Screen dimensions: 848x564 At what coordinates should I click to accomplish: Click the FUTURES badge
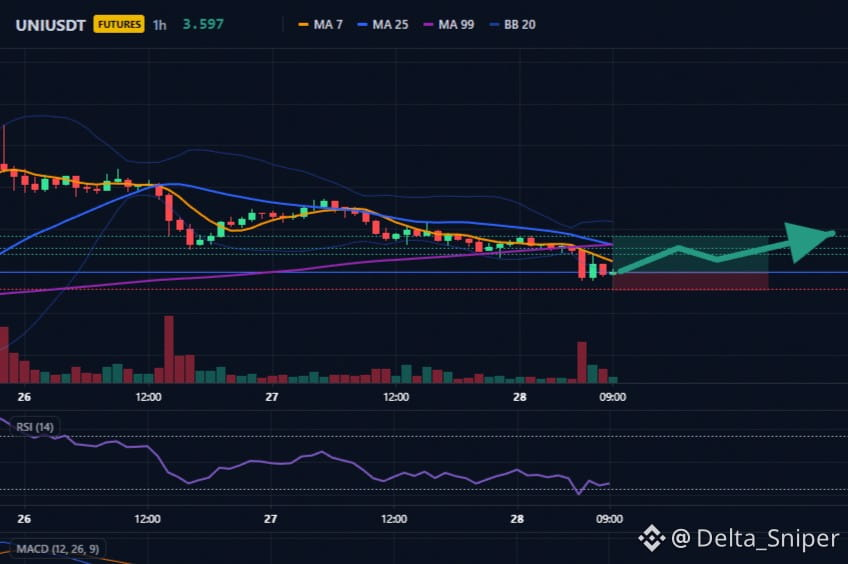[119, 24]
